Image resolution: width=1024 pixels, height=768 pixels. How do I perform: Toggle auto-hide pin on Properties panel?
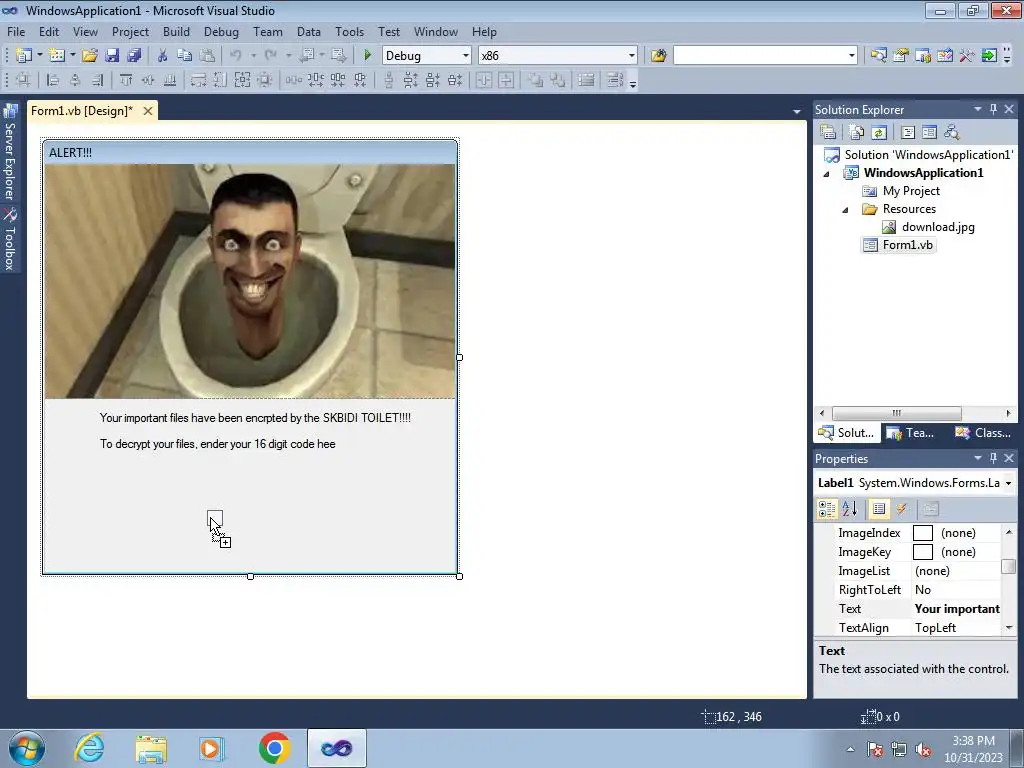(993, 458)
